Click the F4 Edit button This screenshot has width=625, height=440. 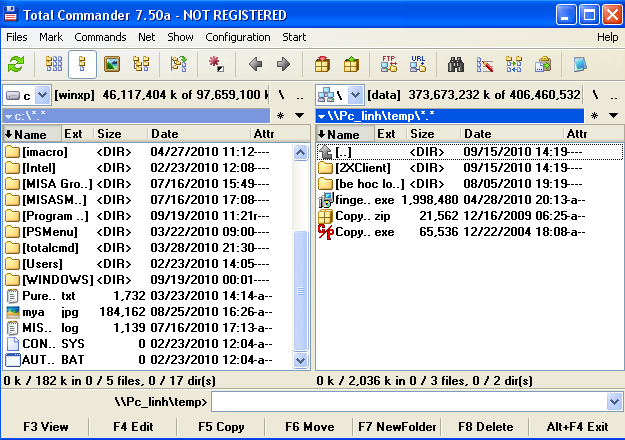[133, 427]
